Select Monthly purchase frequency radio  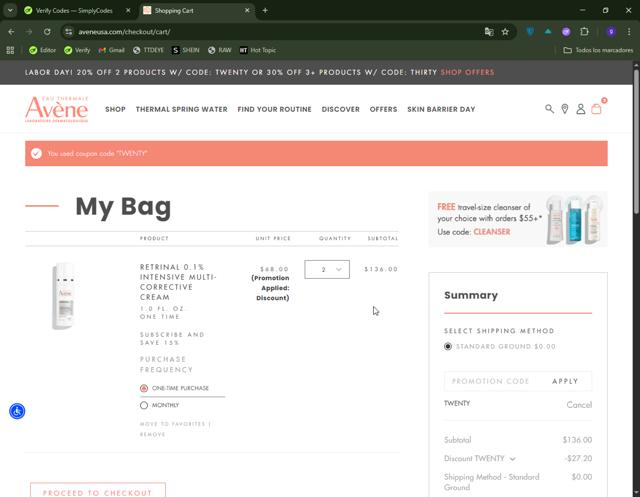click(144, 405)
